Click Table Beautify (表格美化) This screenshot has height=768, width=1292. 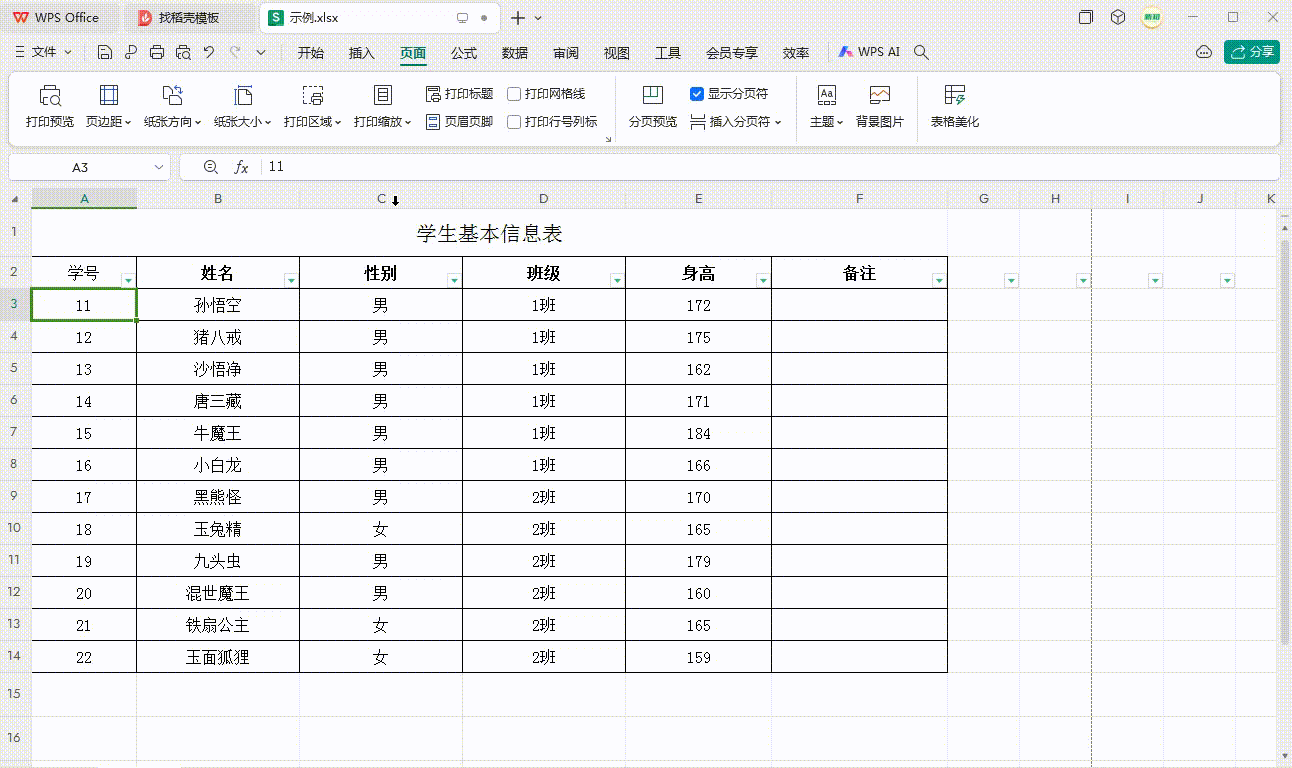pyautogui.click(x=955, y=107)
